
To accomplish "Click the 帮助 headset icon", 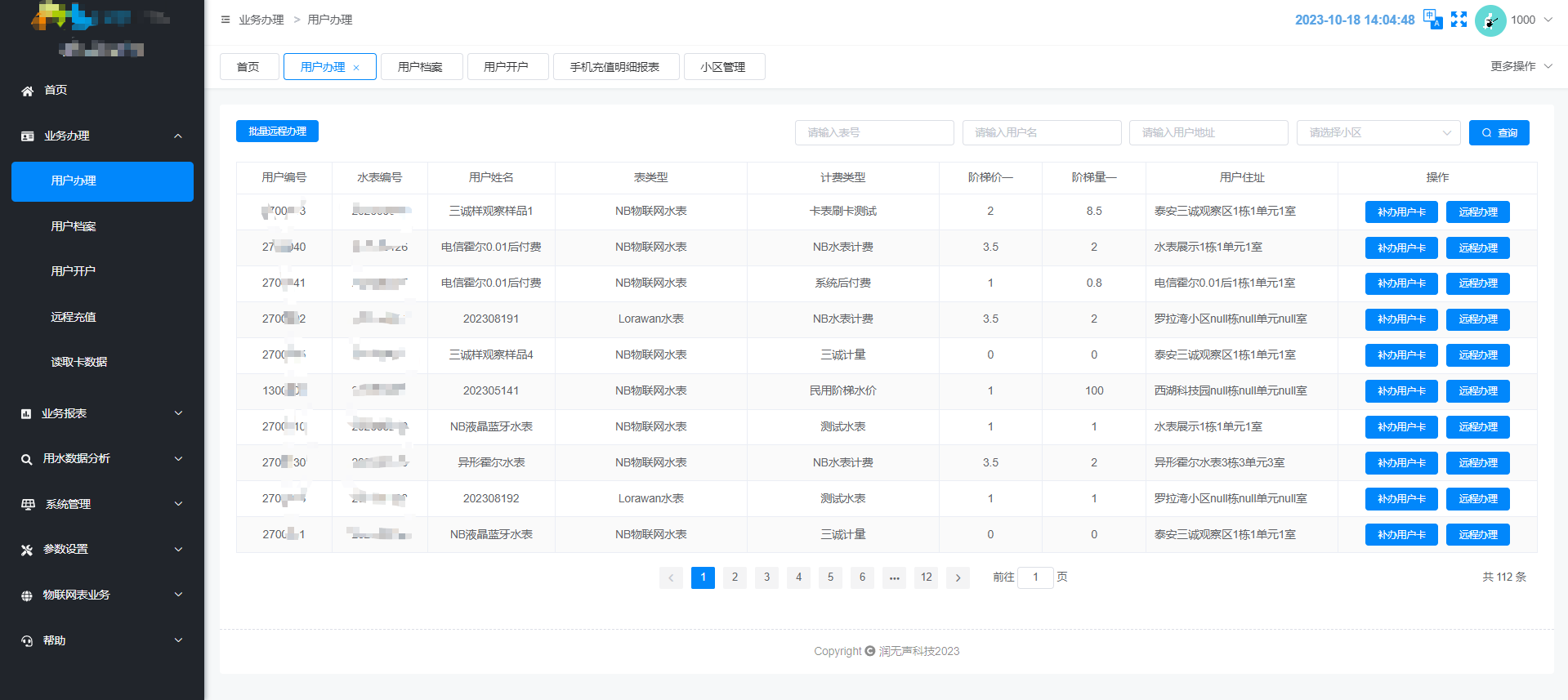I will pyautogui.click(x=27, y=641).
